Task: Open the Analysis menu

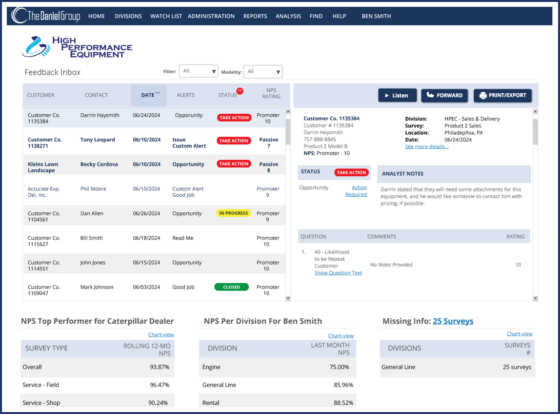Action: point(288,16)
